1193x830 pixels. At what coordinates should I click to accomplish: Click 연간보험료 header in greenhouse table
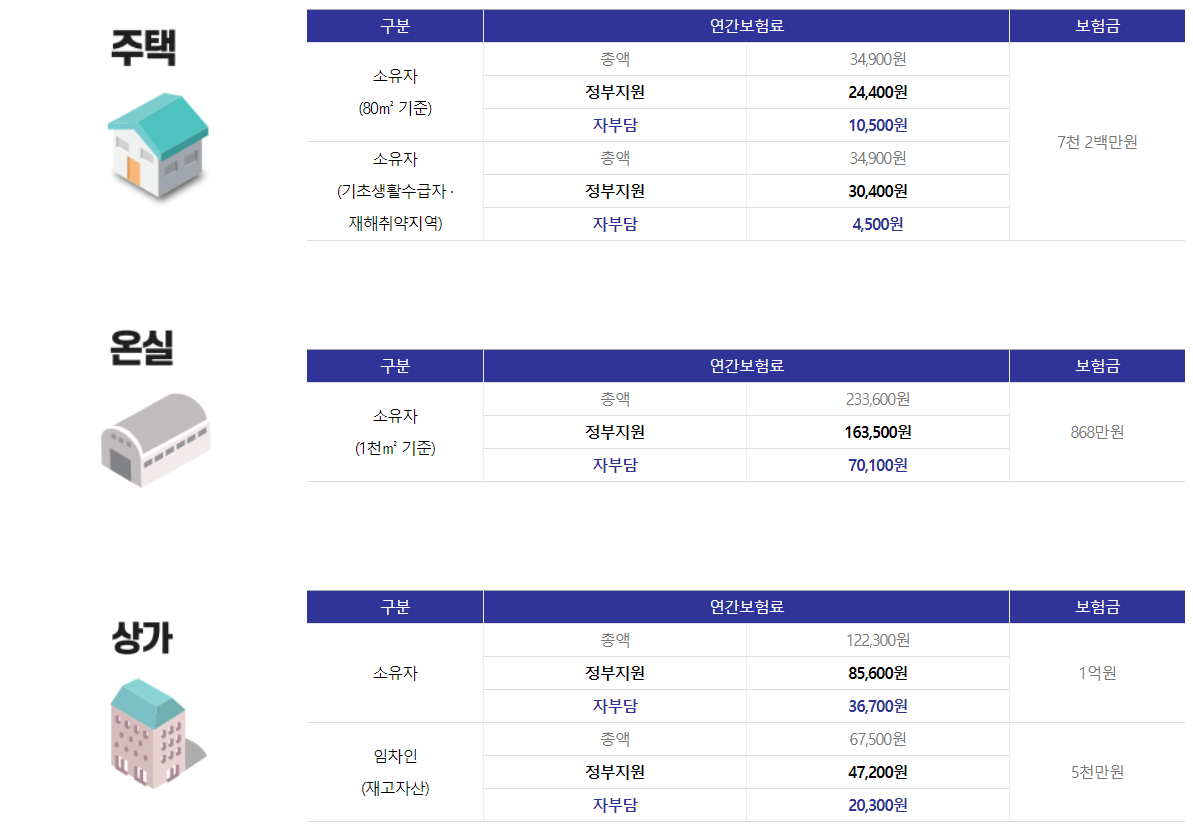click(746, 366)
